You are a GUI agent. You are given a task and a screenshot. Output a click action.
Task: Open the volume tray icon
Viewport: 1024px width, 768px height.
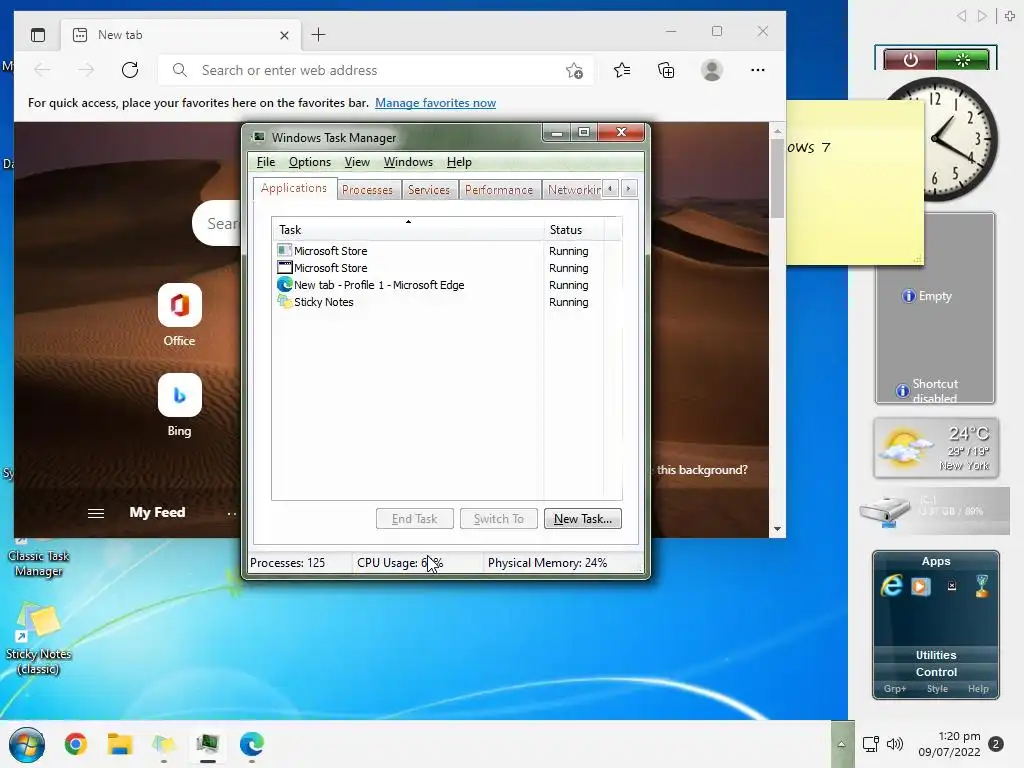[895, 744]
